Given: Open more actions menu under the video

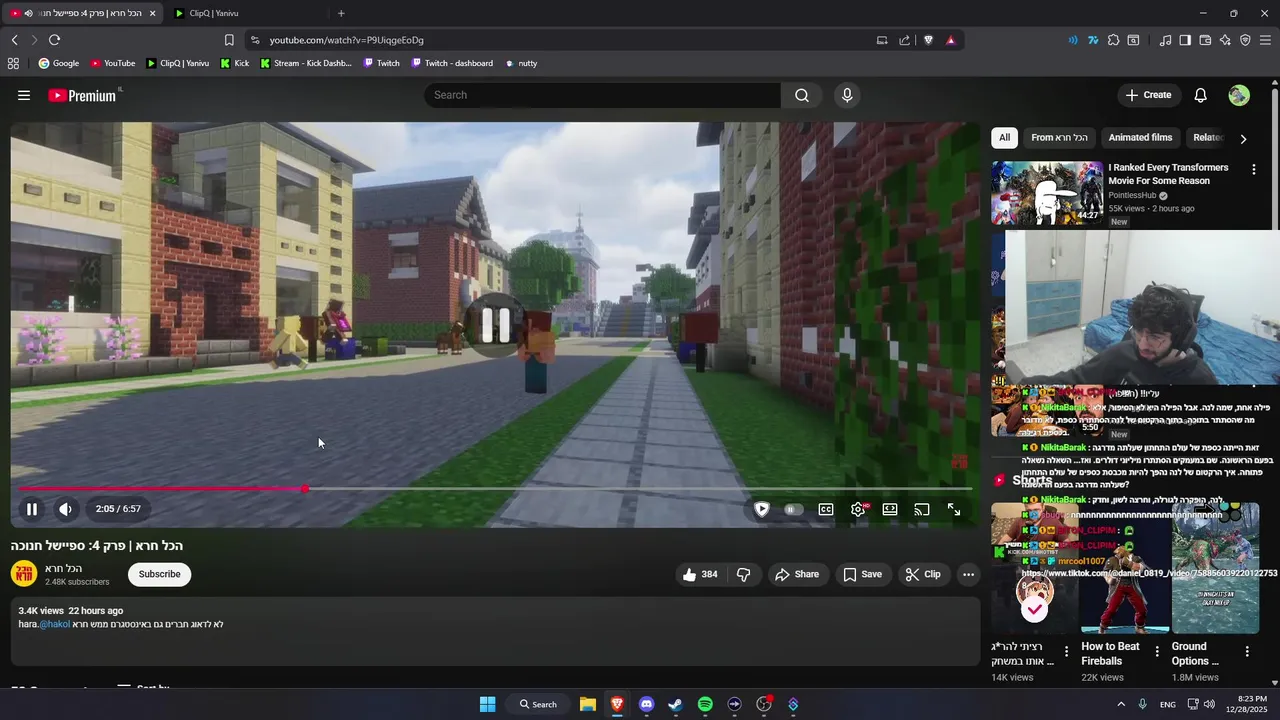Looking at the screenshot, I should 968,574.
